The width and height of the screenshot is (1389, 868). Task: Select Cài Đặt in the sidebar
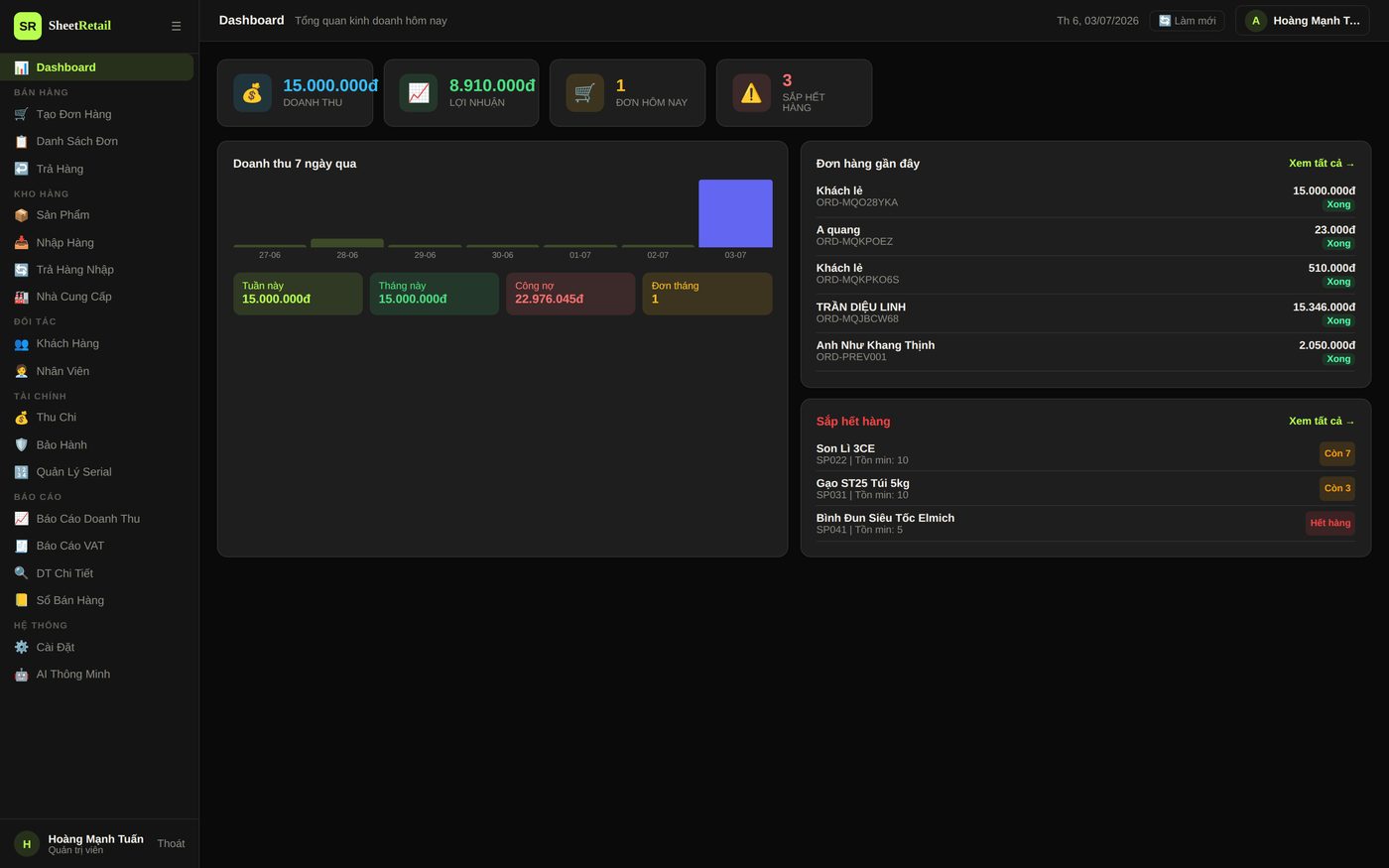click(96, 647)
